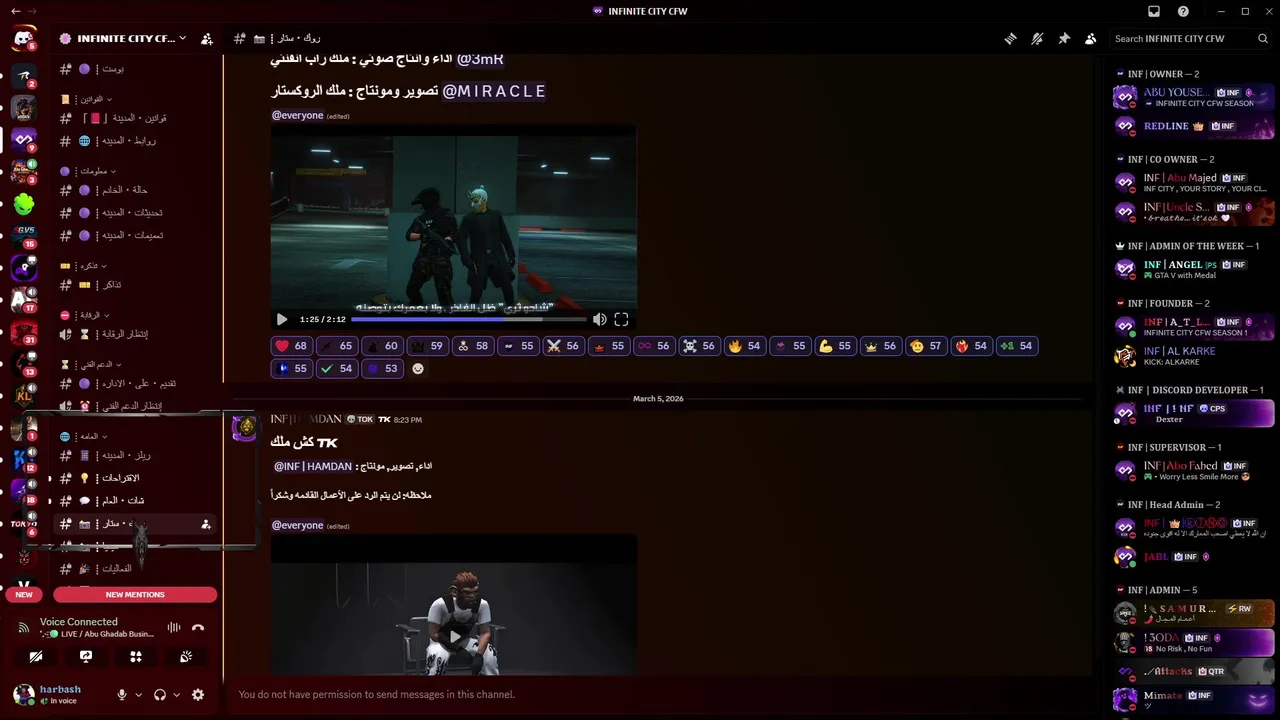Image resolution: width=1280 pixels, height=720 pixels.
Task: Open the help icon in title bar
Action: click(x=1184, y=11)
